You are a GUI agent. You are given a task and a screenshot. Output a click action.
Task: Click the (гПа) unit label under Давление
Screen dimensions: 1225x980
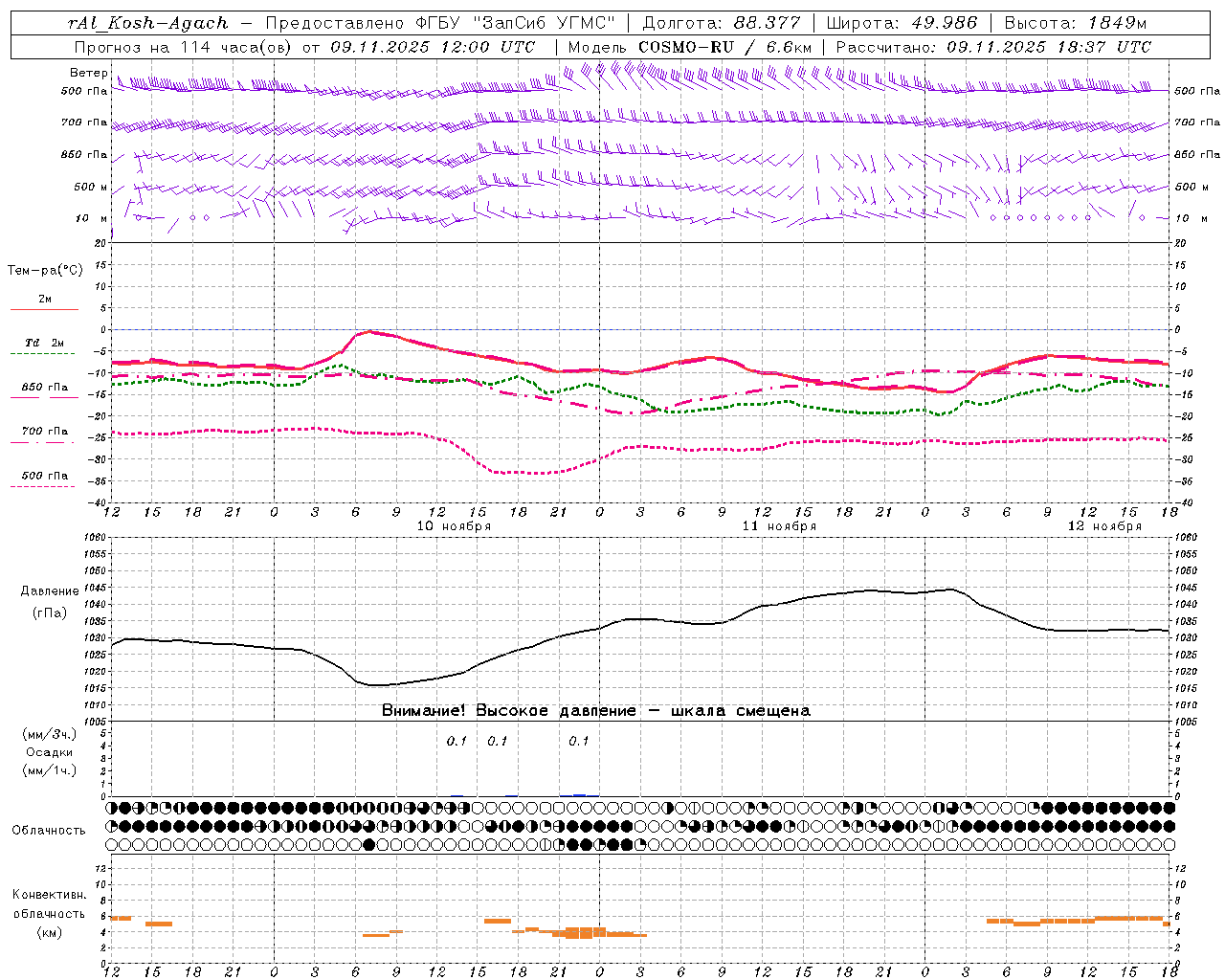[50, 613]
